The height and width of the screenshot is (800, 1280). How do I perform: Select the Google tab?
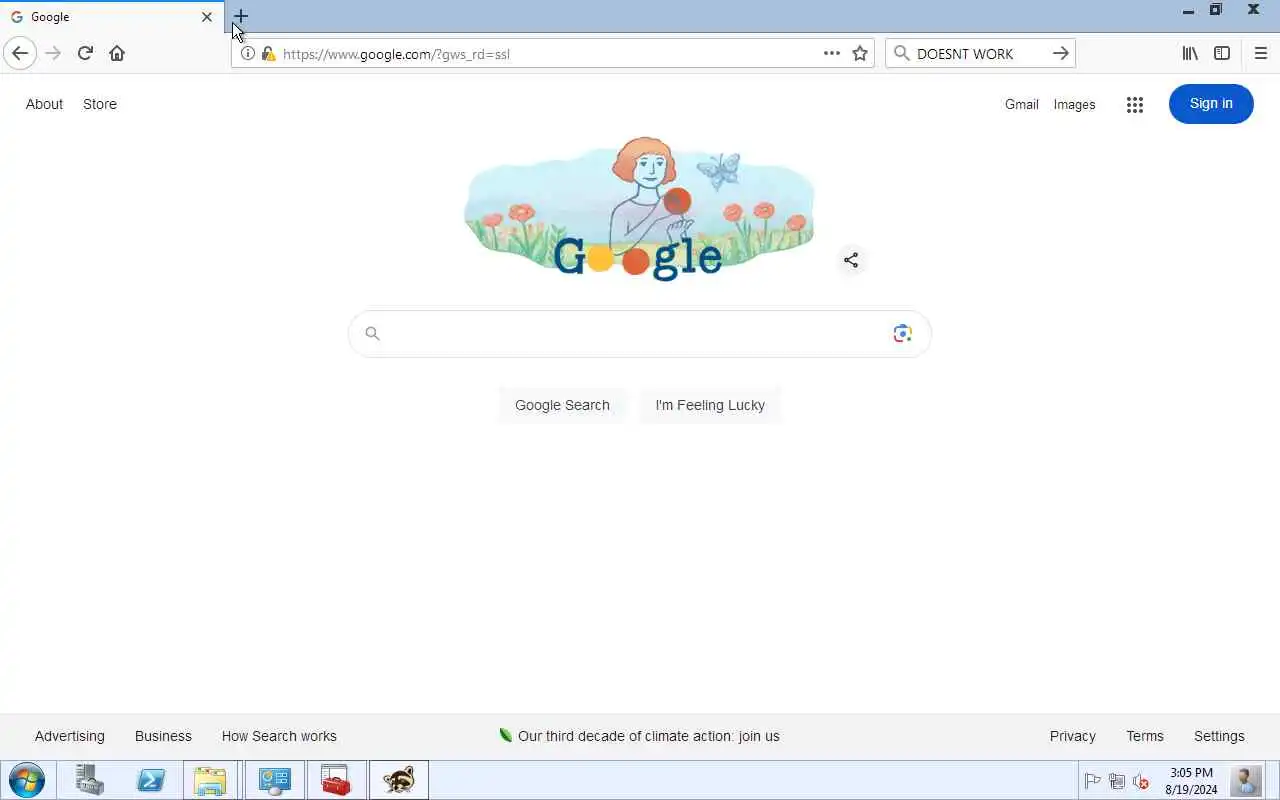click(x=112, y=17)
